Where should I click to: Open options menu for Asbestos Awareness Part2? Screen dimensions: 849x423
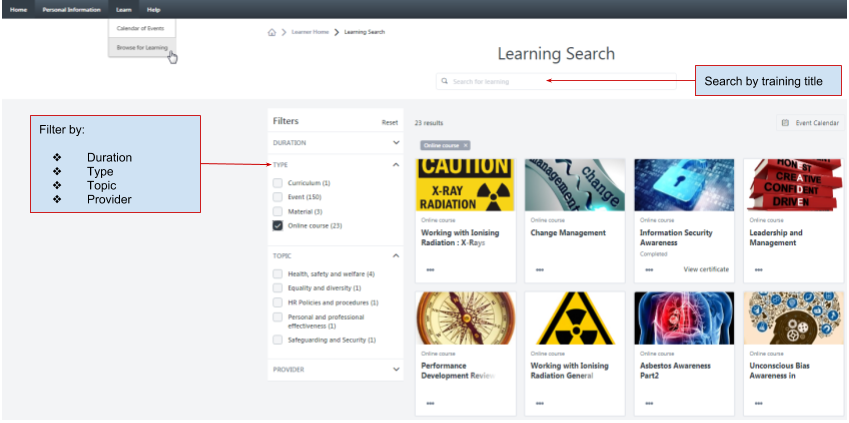tap(649, 403)
